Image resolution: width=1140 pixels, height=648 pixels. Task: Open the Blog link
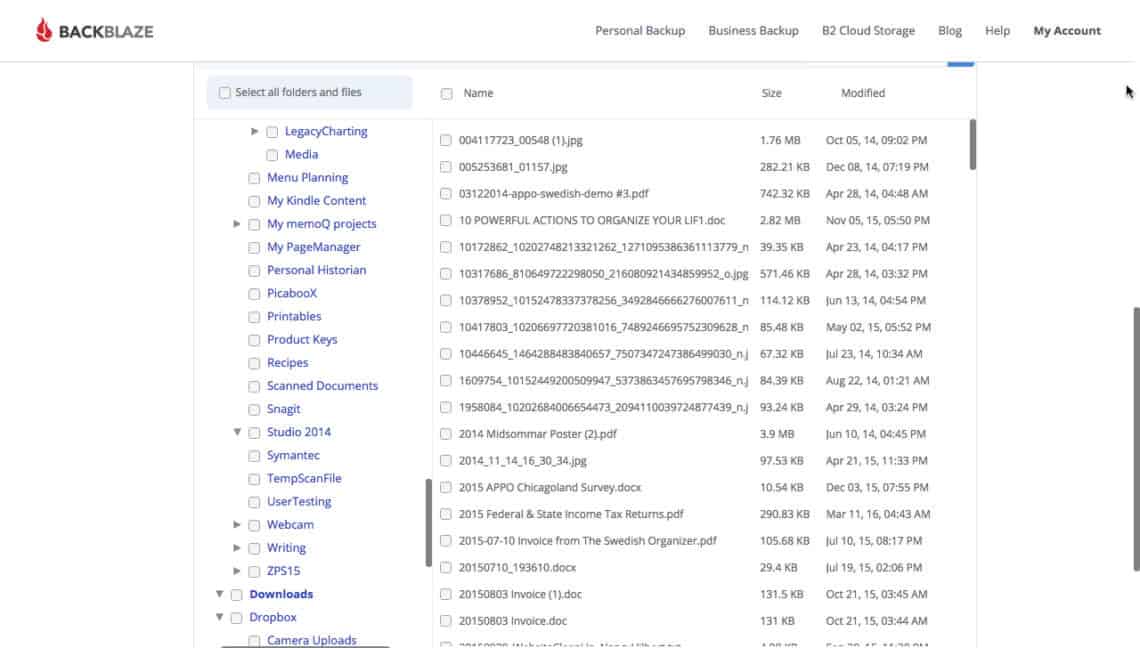[950, 31]
